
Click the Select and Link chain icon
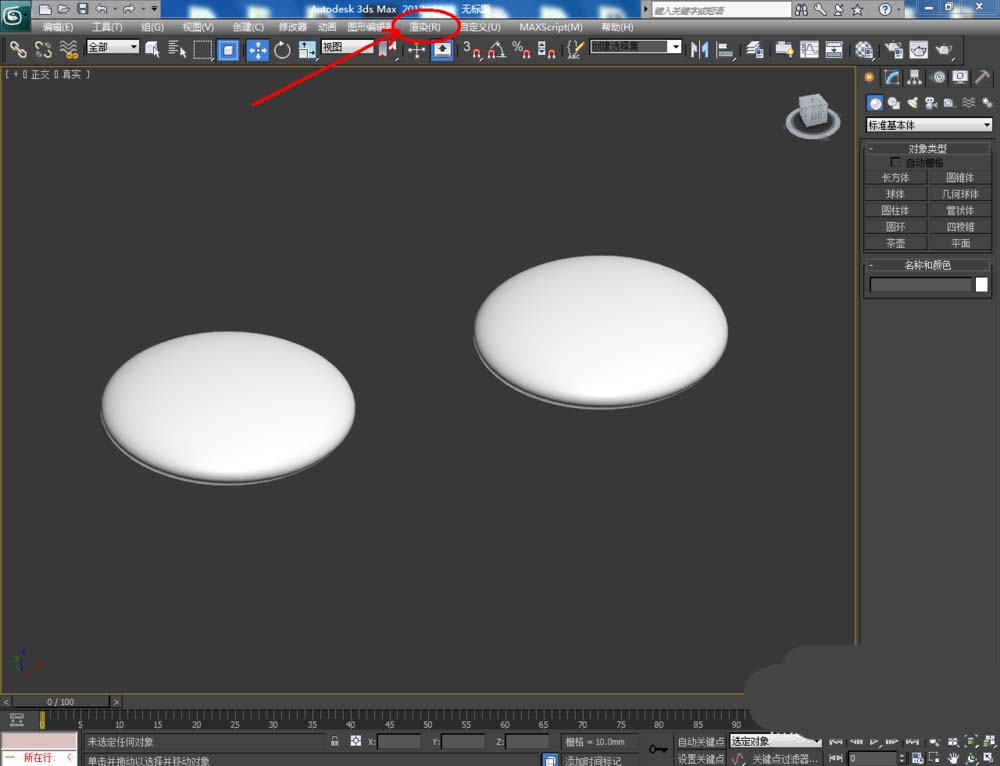(x=18, y=49)
